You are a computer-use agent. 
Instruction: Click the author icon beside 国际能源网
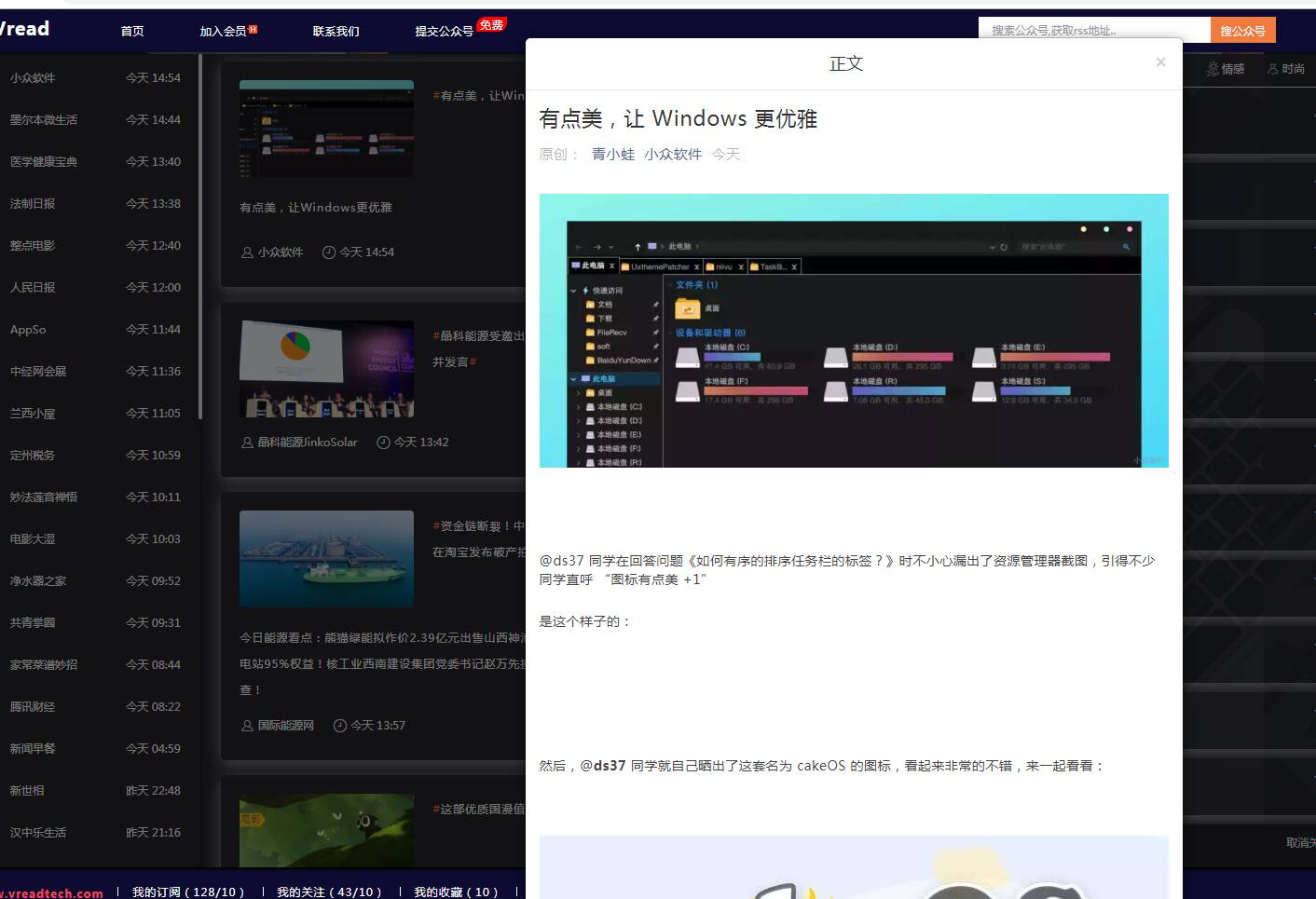pos(247,726)
